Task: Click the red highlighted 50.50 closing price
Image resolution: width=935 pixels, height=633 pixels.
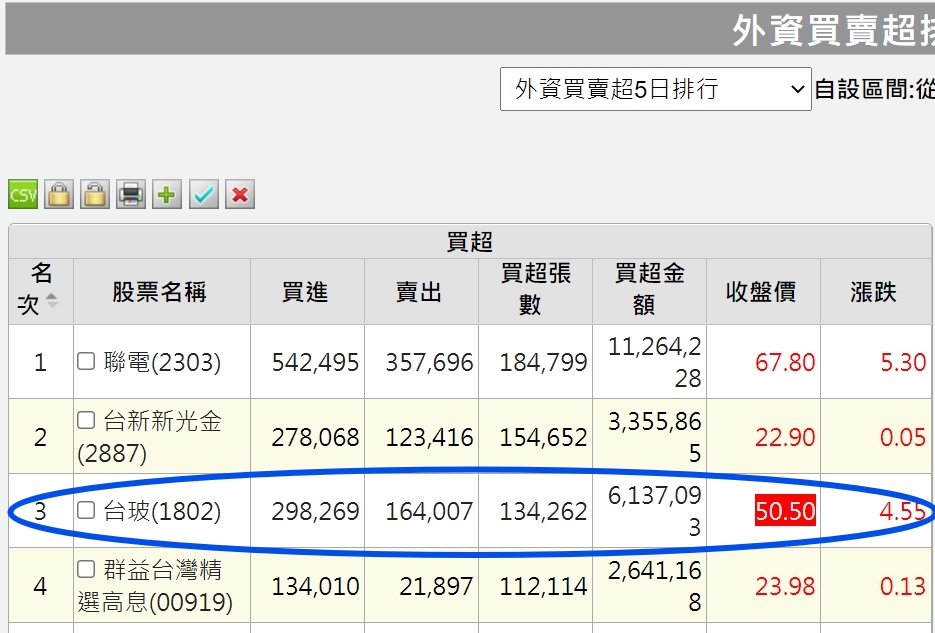Action: point(785,511)
